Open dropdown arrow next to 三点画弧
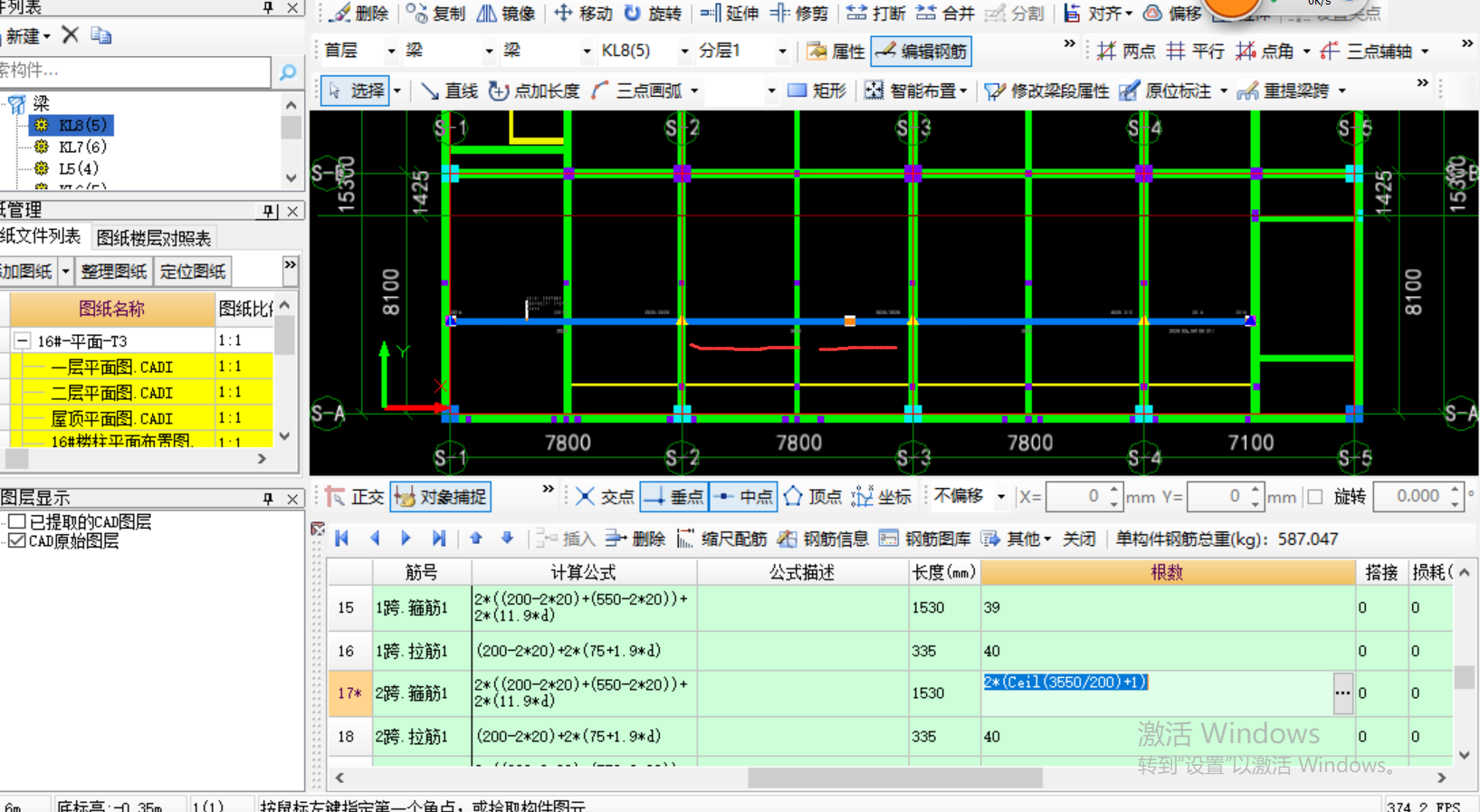Image resolution: width=1480 pixels, height=812 pixels. [694, 91]
